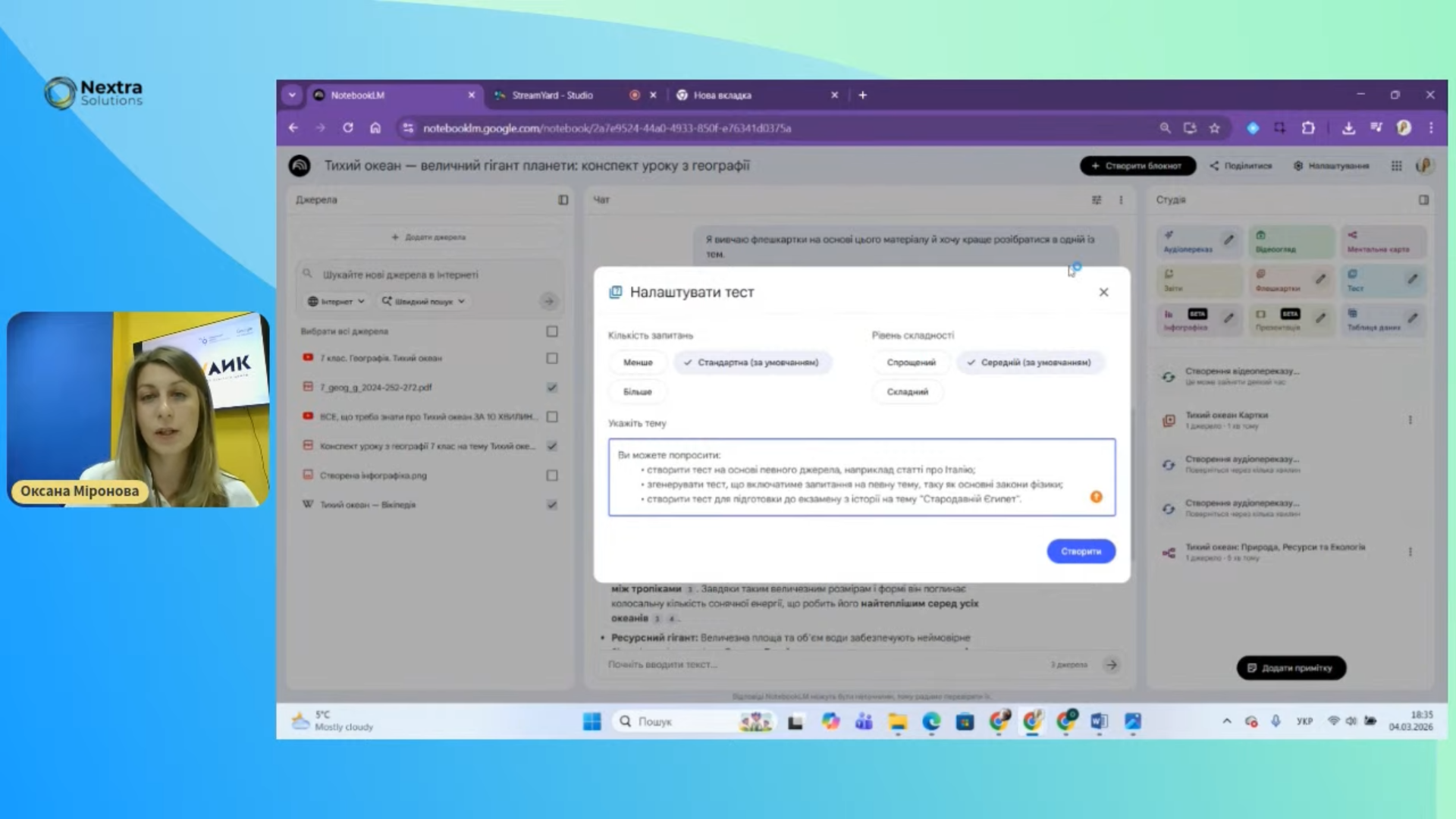This screenshot has width=1456, height=819.
Task: Select Більше question count option
Action: pos(637,391)
